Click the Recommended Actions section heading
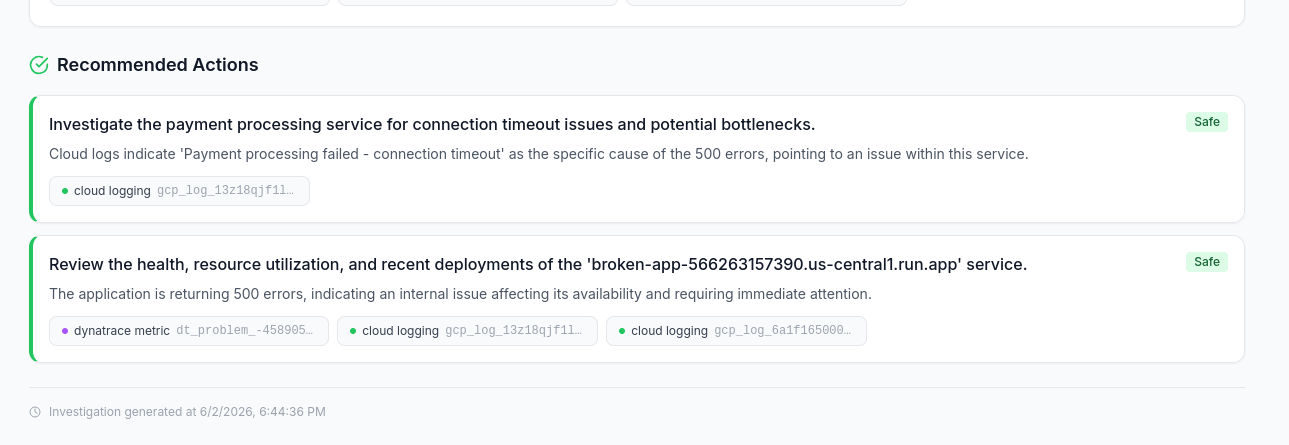 tap(158, 65)
